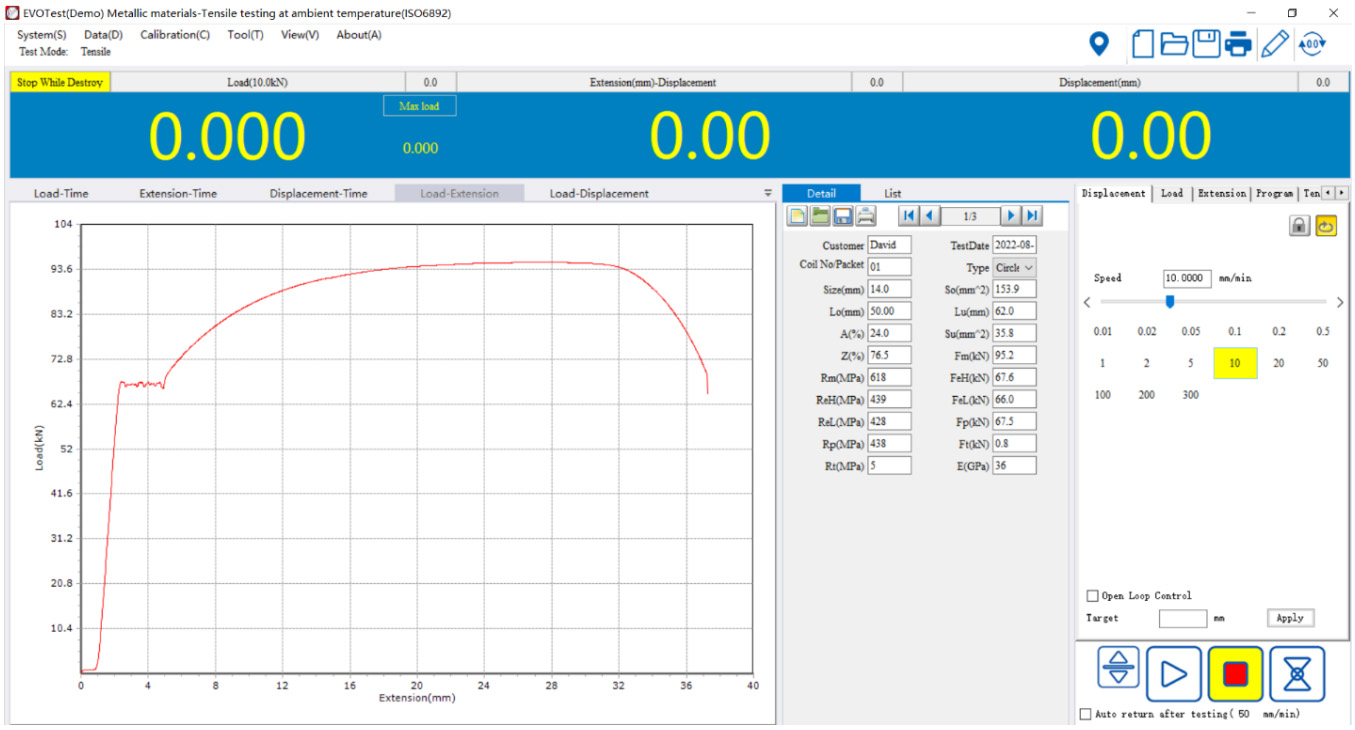This screenshot has height=730, width=1355.
Task: Click the save disk icon in Detail panel
Action: coord(843,216)
